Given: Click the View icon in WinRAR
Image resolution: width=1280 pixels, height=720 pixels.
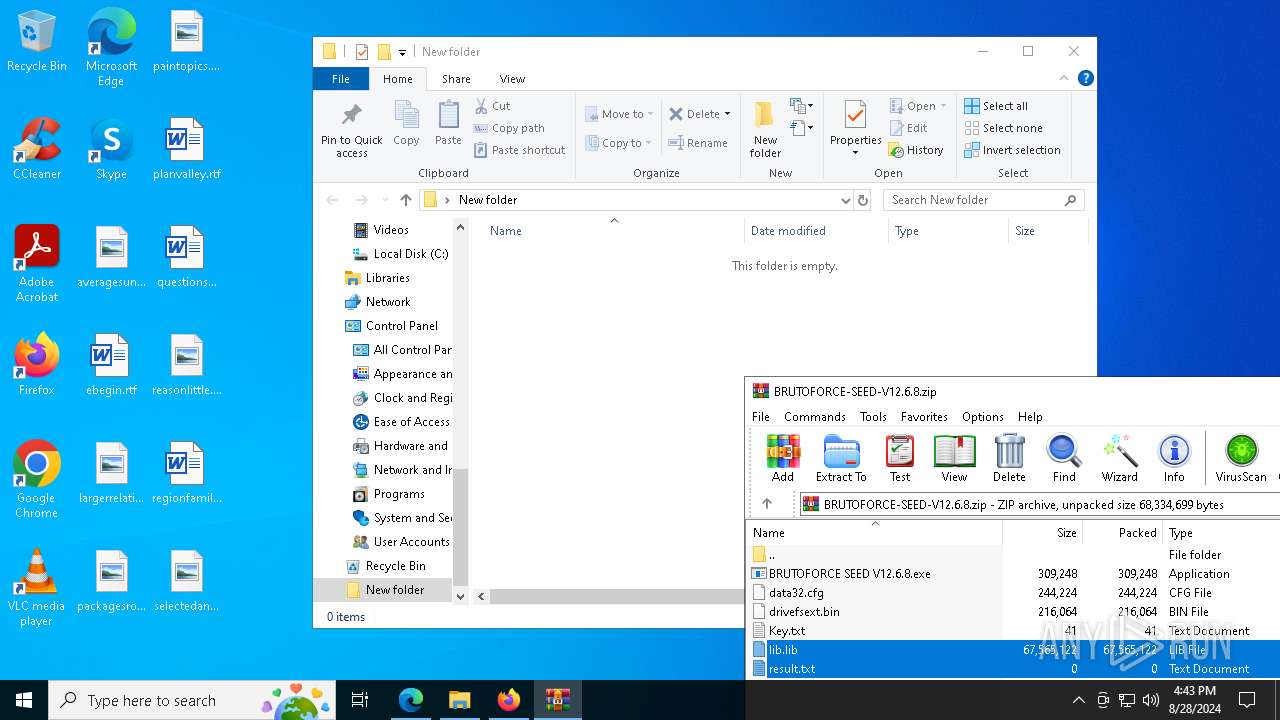Looking at the screenshot, I should pos(954,459).
